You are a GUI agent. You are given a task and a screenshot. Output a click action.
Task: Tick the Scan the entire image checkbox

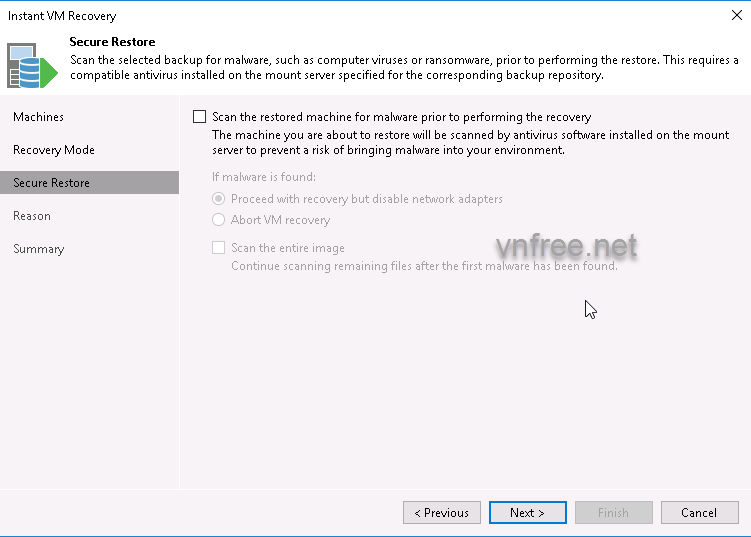pos(219,248)
